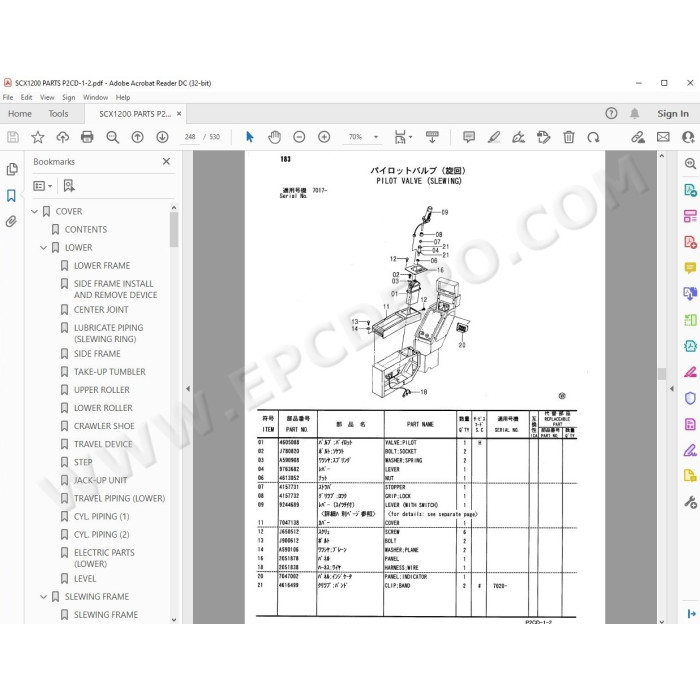The height and width of the screenshot is (700, 700).
Task: Zoom out using the minus circle icon
Action: [x=299, y=137]
